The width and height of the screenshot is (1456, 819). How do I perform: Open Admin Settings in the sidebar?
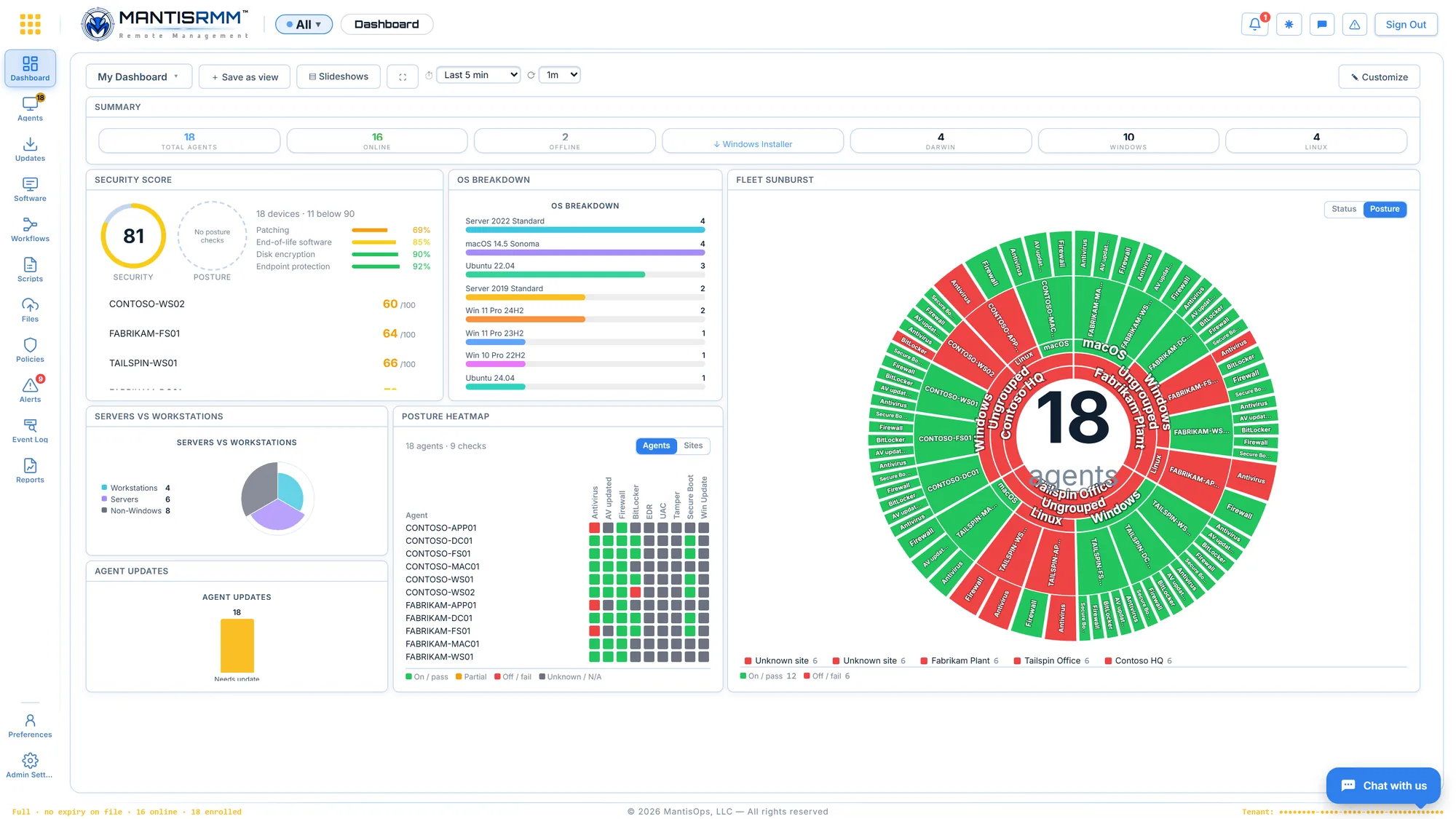click(30, 765)
